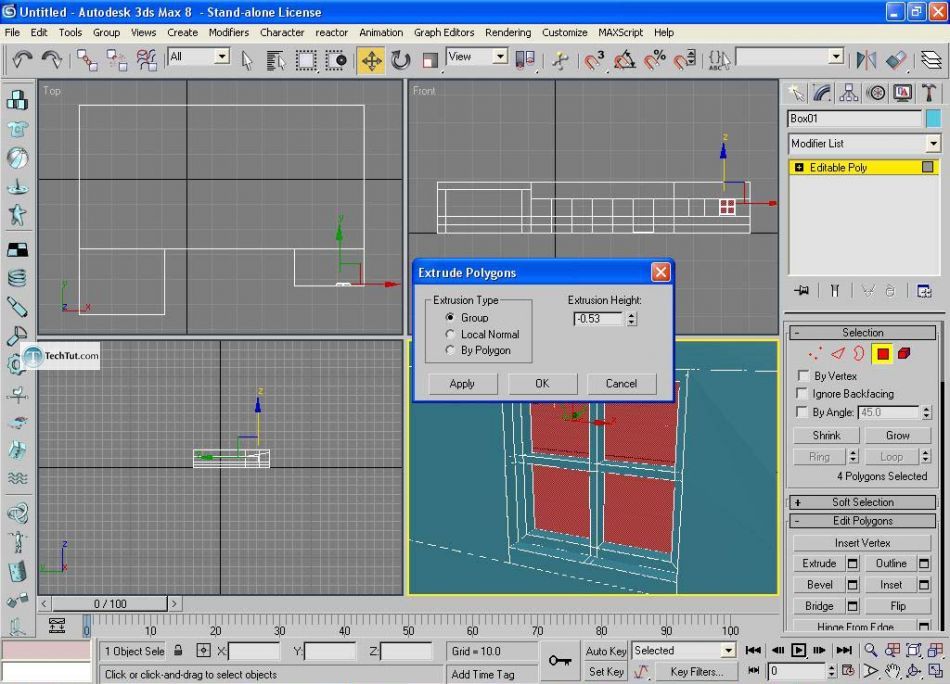
Task: Select Edge sub-object level icon
Action: click(838, 354)
